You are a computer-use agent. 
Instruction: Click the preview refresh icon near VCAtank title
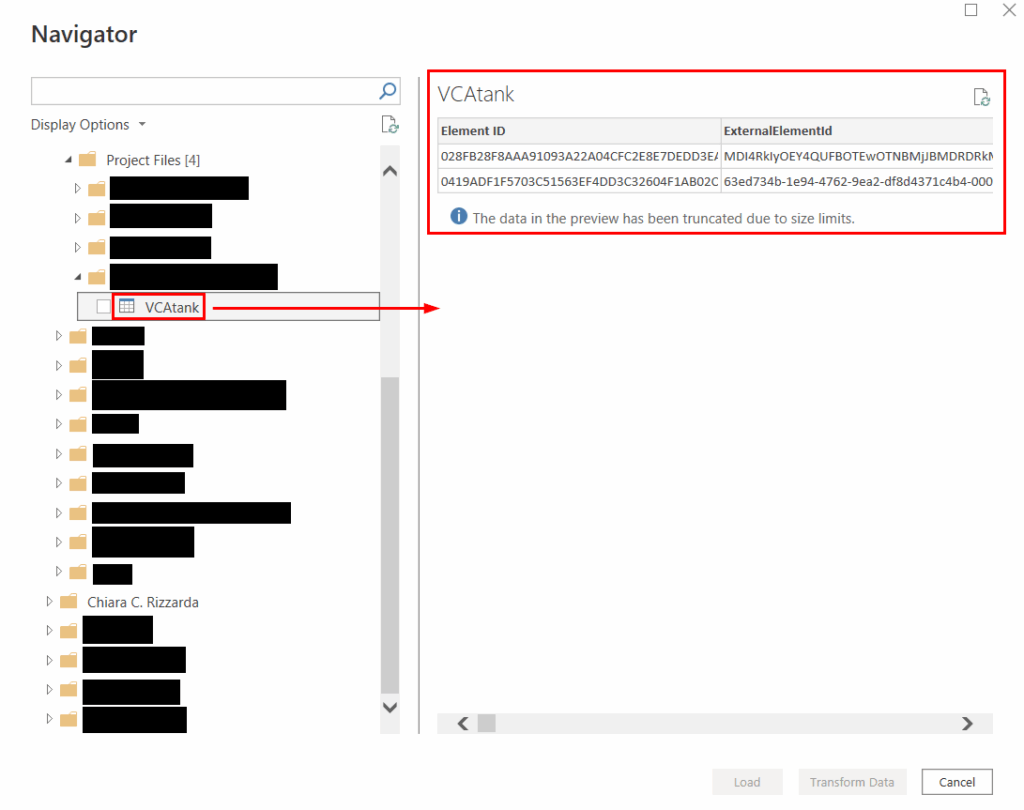tap(982, 97)
